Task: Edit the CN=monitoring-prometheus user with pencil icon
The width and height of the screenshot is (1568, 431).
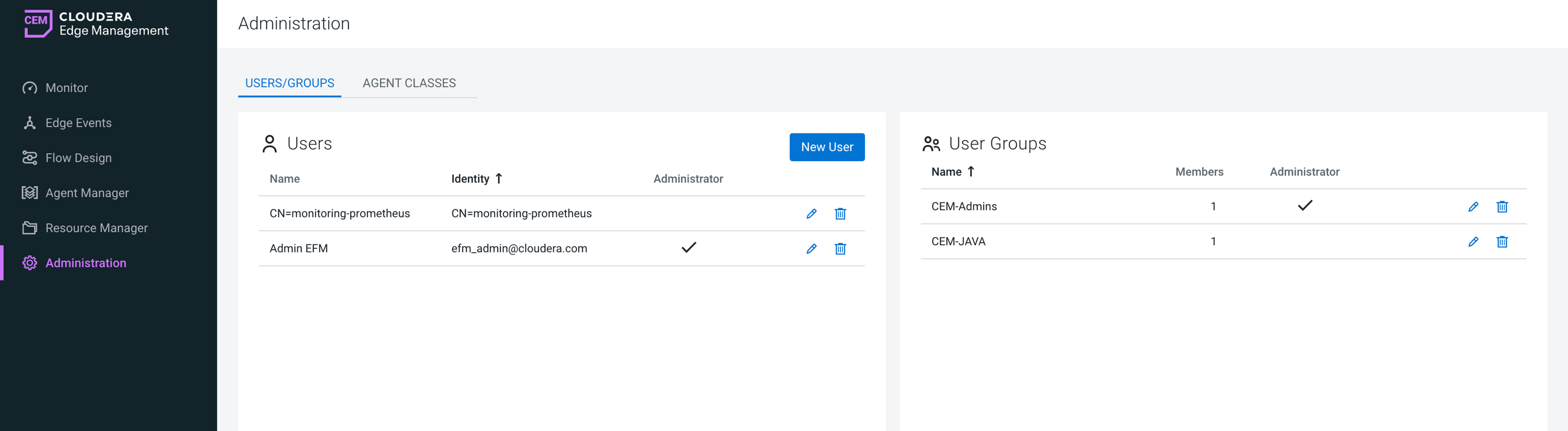Action: [x=811, y=214]
